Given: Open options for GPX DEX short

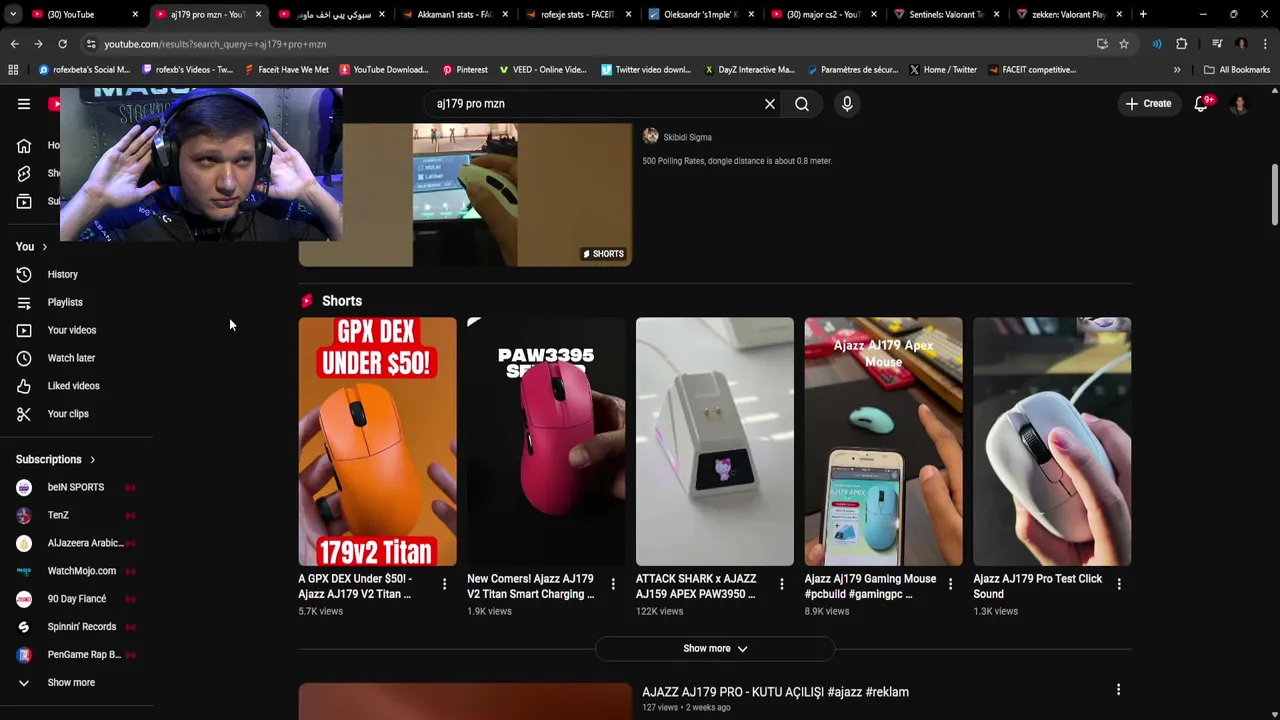Looking at the screenshot, I should click(444, 584).
